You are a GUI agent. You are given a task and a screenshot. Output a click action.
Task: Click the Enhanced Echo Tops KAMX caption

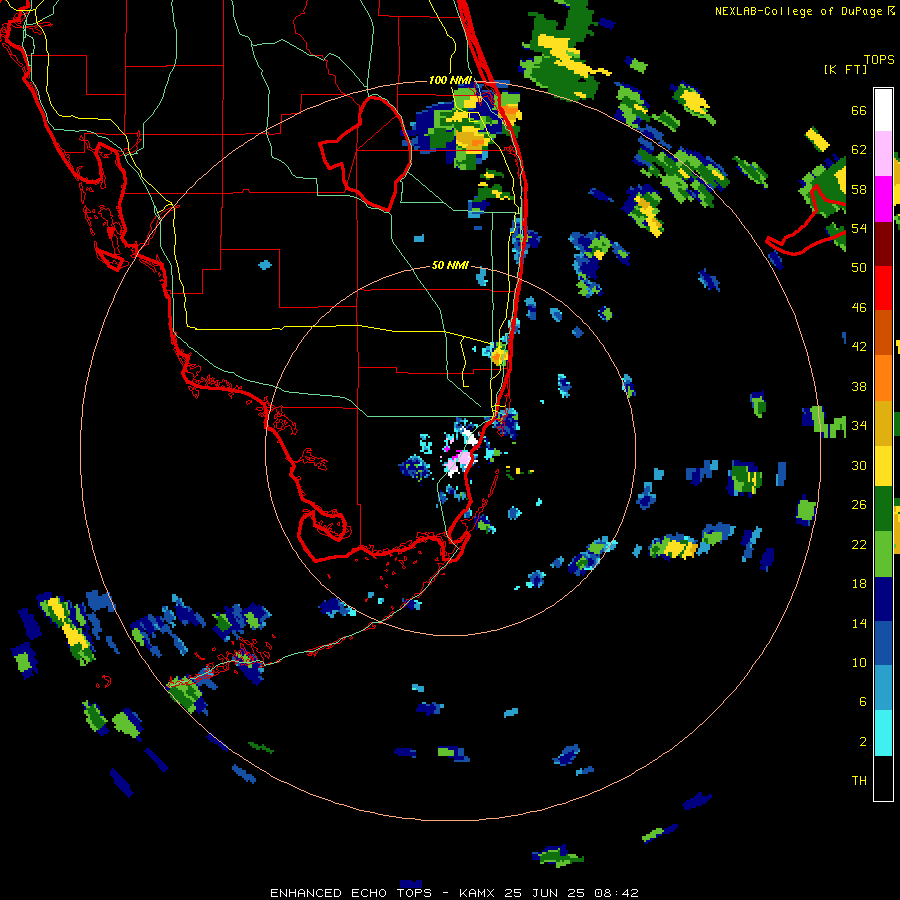tap(454, 893)
